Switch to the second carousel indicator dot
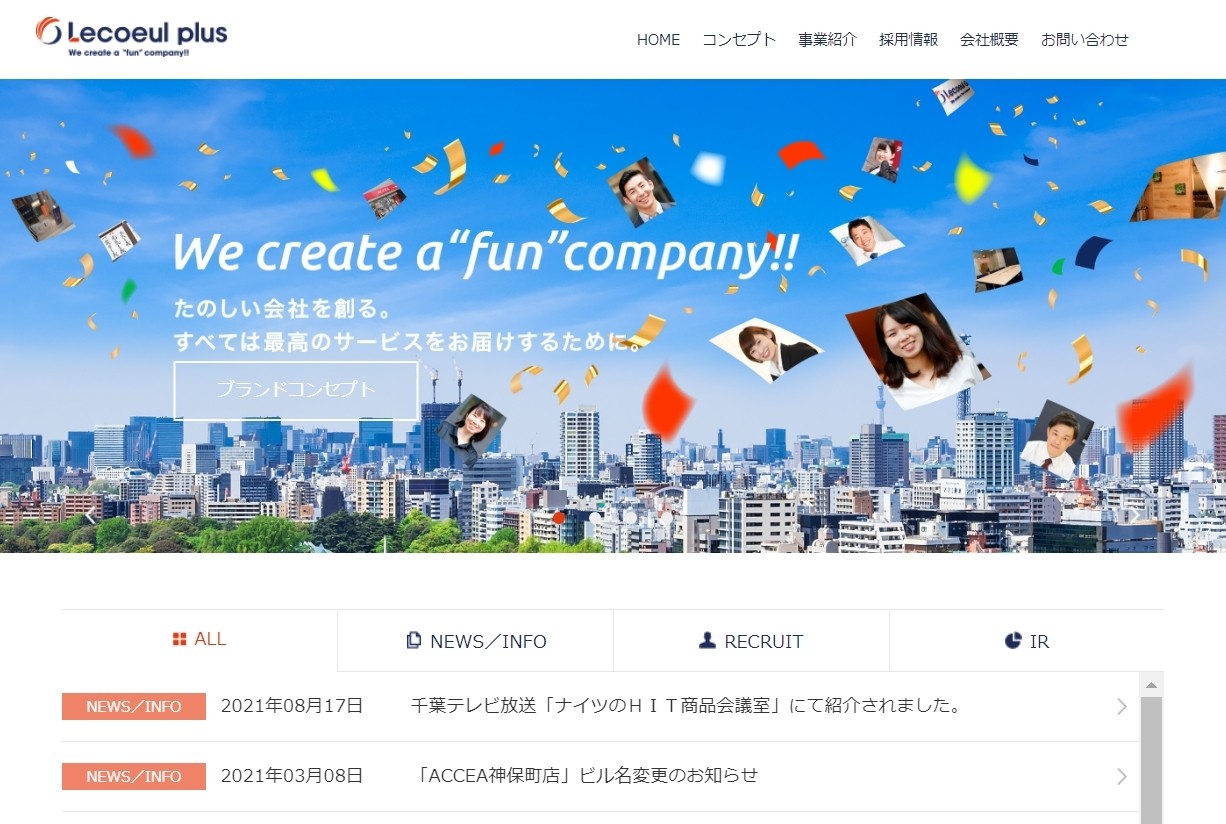 point(594,517)
